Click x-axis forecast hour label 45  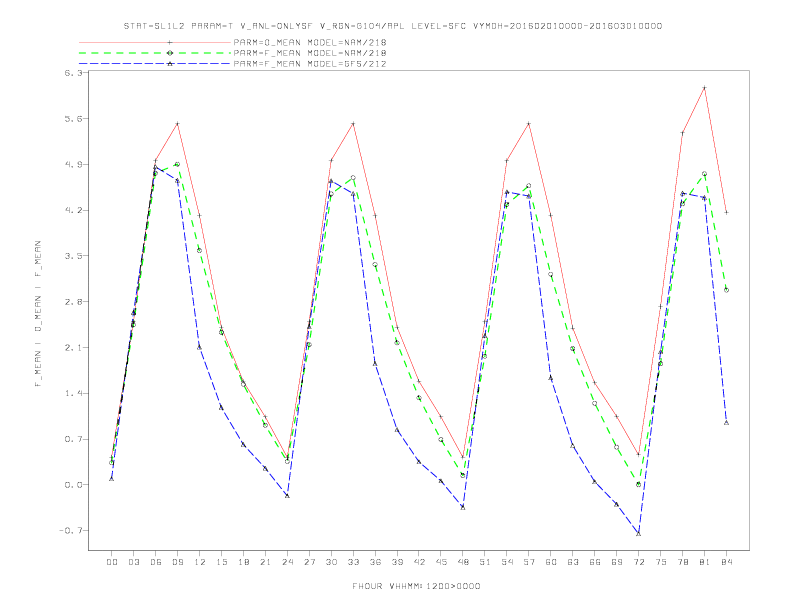click(x=441, y=562)
